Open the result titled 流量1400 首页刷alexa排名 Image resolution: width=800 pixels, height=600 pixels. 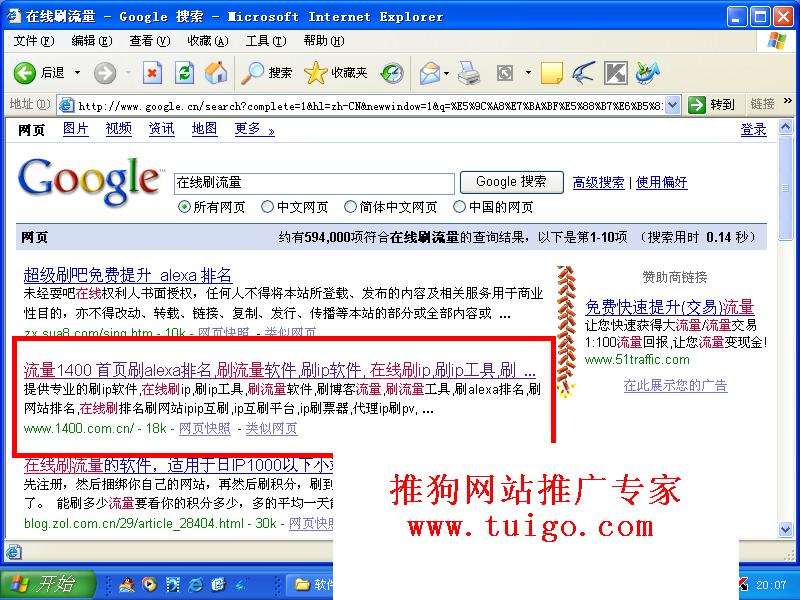tap(280, 369)
